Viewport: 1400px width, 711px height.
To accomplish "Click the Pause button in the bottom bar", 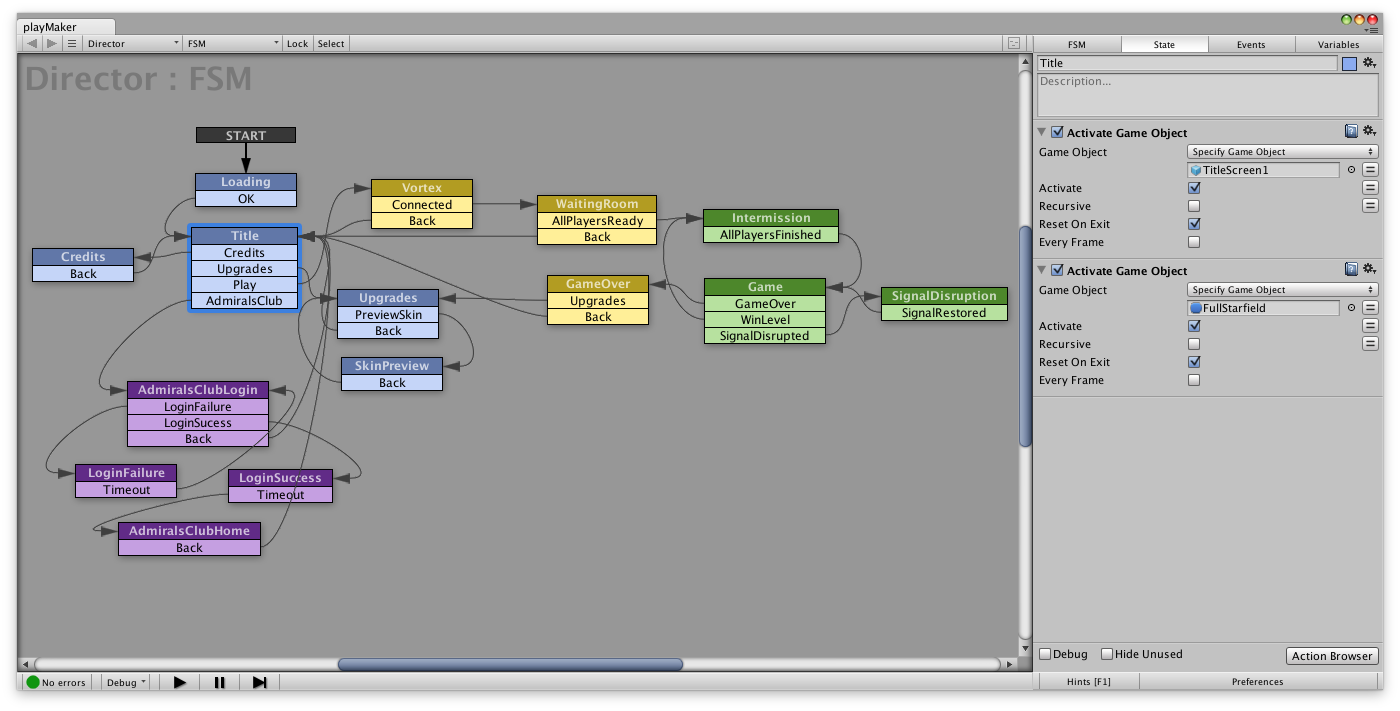I will [x=220, y=682].
